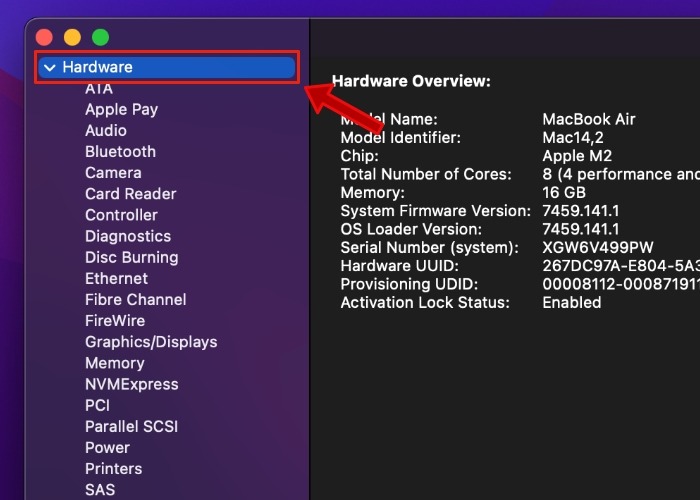The width and height of the screenshot is (700, 500).
Task: Click the System Firmware Version value 7459.141.1
Action: tap(581, 211)
